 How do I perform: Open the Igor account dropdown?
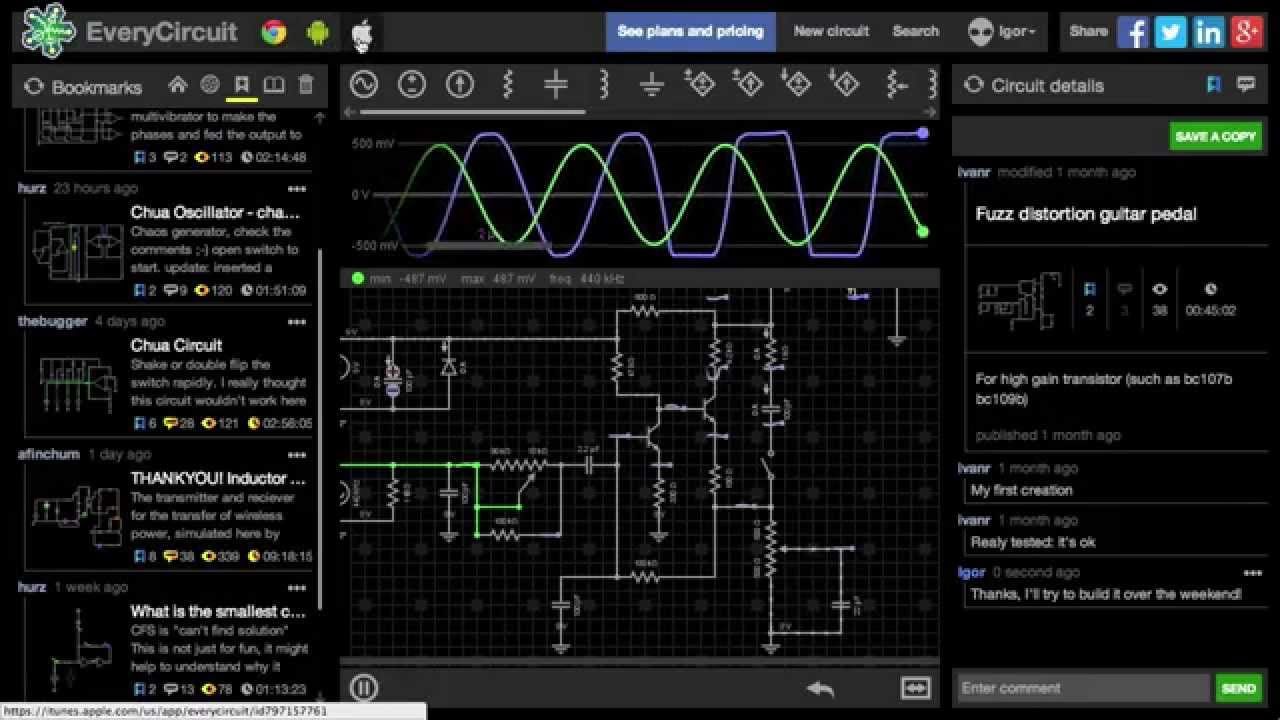point(1002,31)
